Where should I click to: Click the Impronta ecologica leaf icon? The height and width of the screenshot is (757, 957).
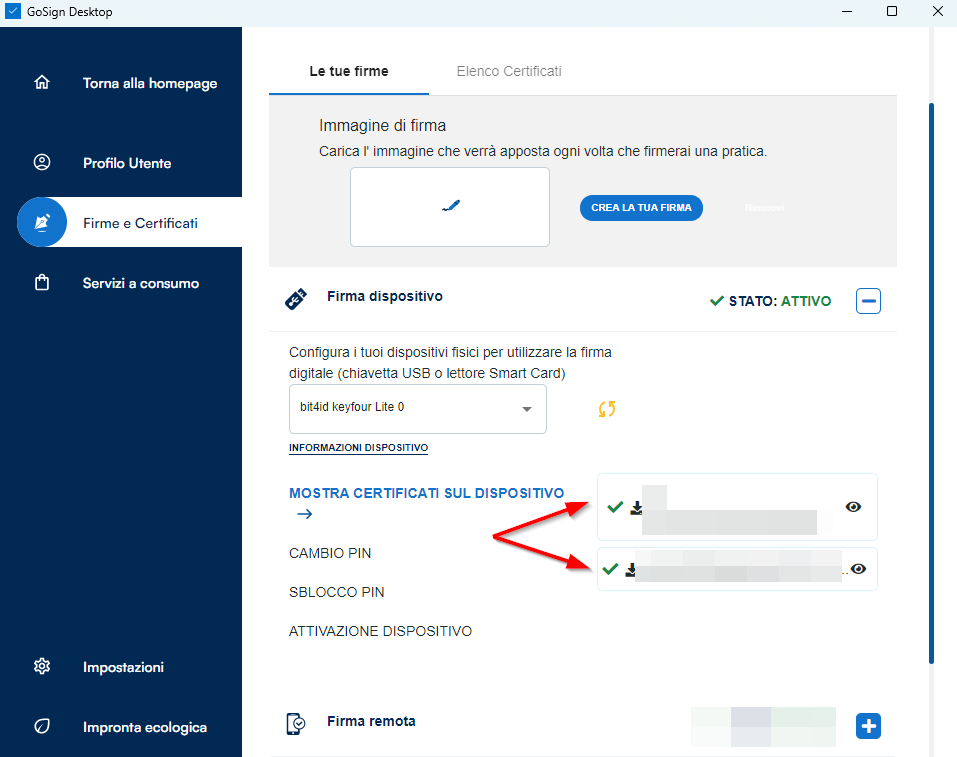(x=42, y=727)
